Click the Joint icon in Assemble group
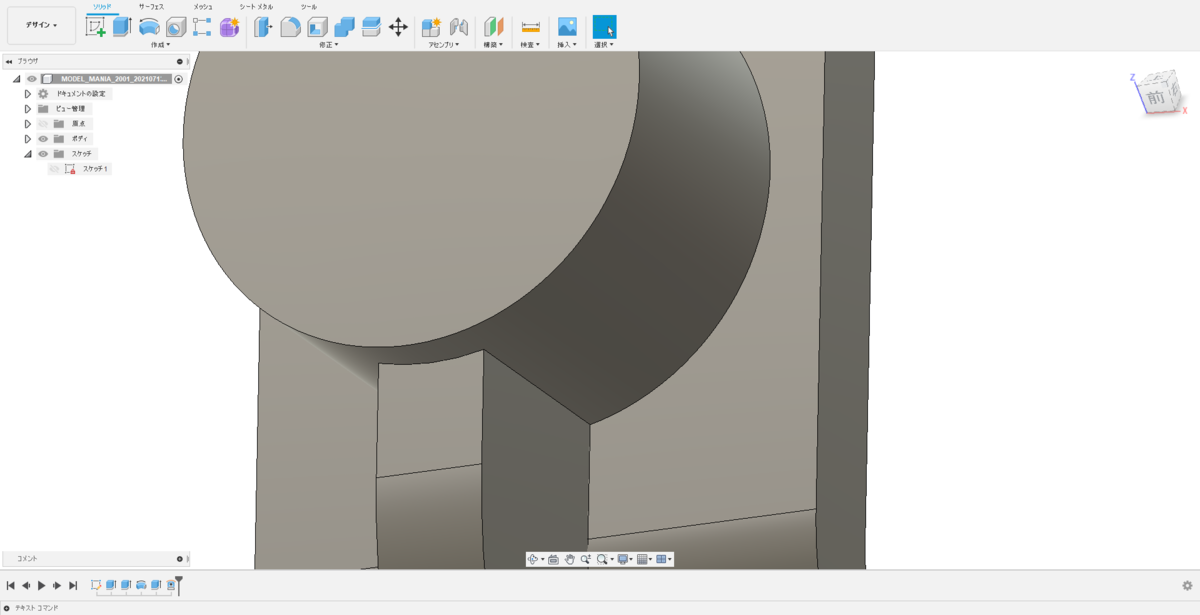Image resolution: width=1200 pixels, height=615 pixels. click(459, 27)
